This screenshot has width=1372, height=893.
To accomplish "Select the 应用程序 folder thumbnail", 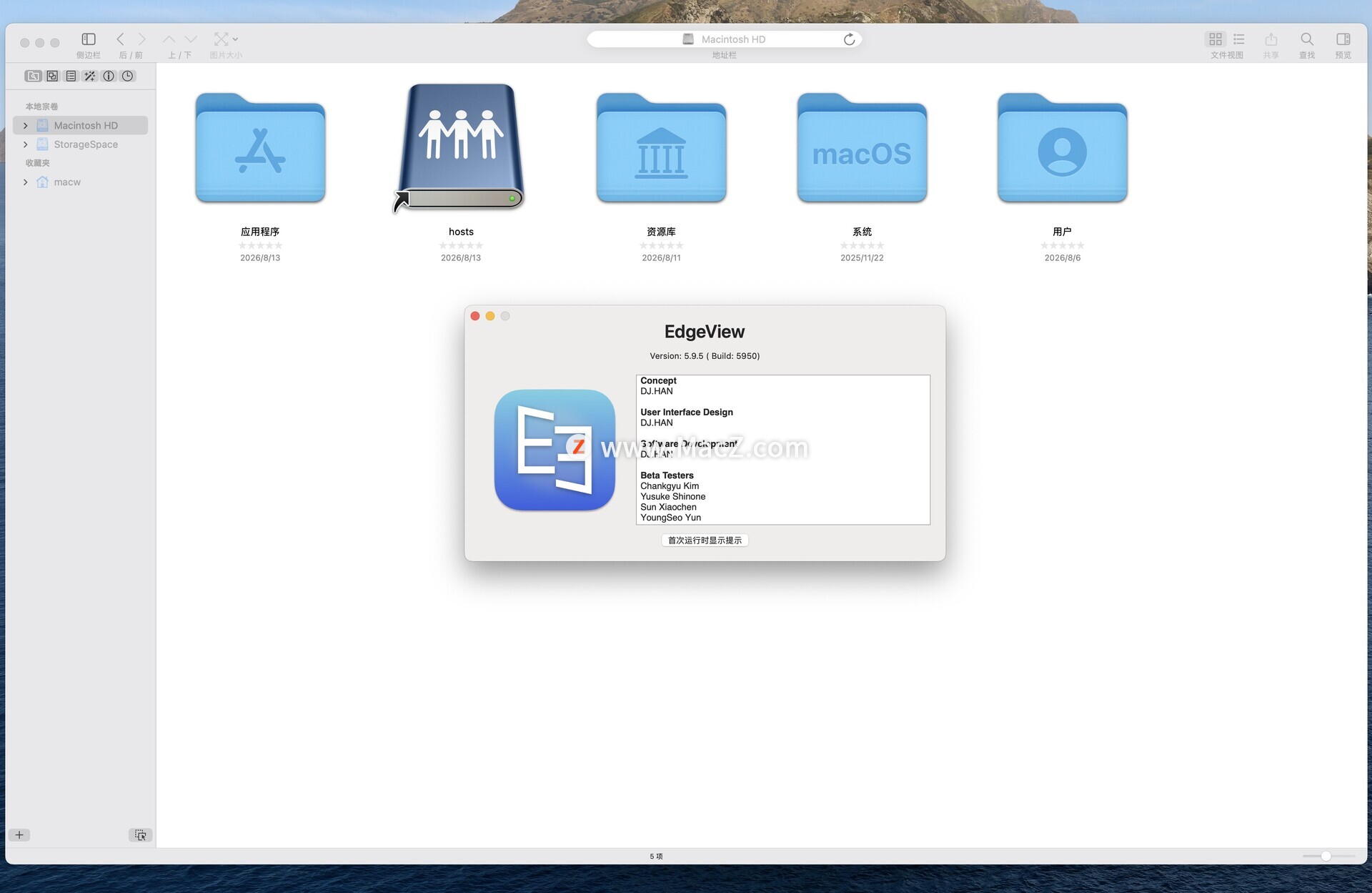I will [x=260, y=148].
